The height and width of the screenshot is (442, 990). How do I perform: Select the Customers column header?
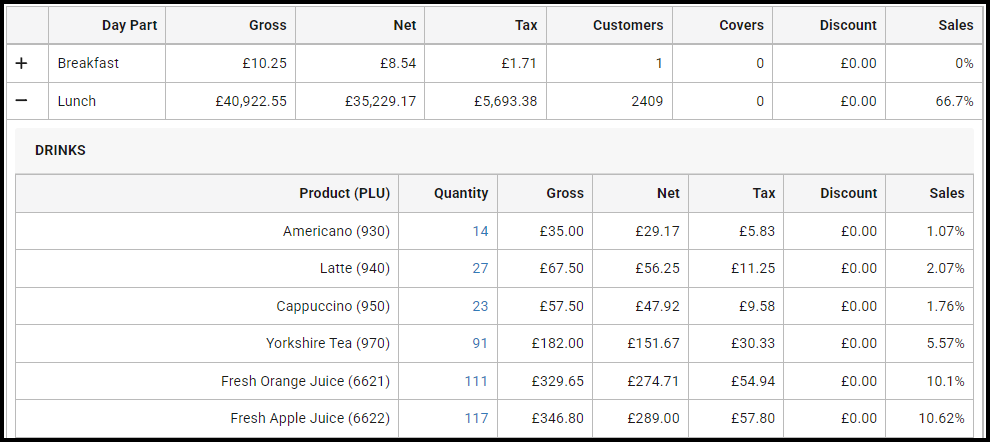627,25
